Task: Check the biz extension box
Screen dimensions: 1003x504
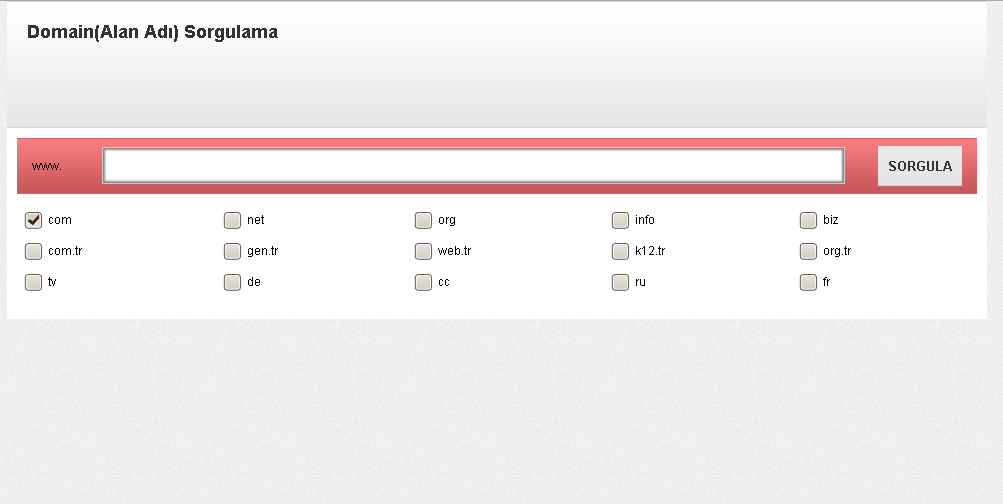Action: (x=808, y=220)
